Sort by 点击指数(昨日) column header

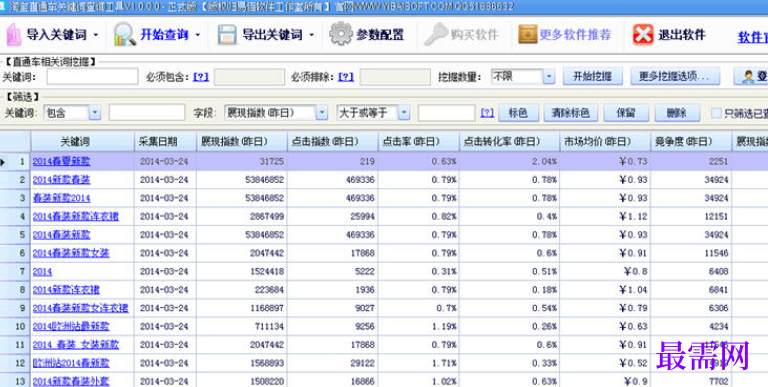pos(333,142)
